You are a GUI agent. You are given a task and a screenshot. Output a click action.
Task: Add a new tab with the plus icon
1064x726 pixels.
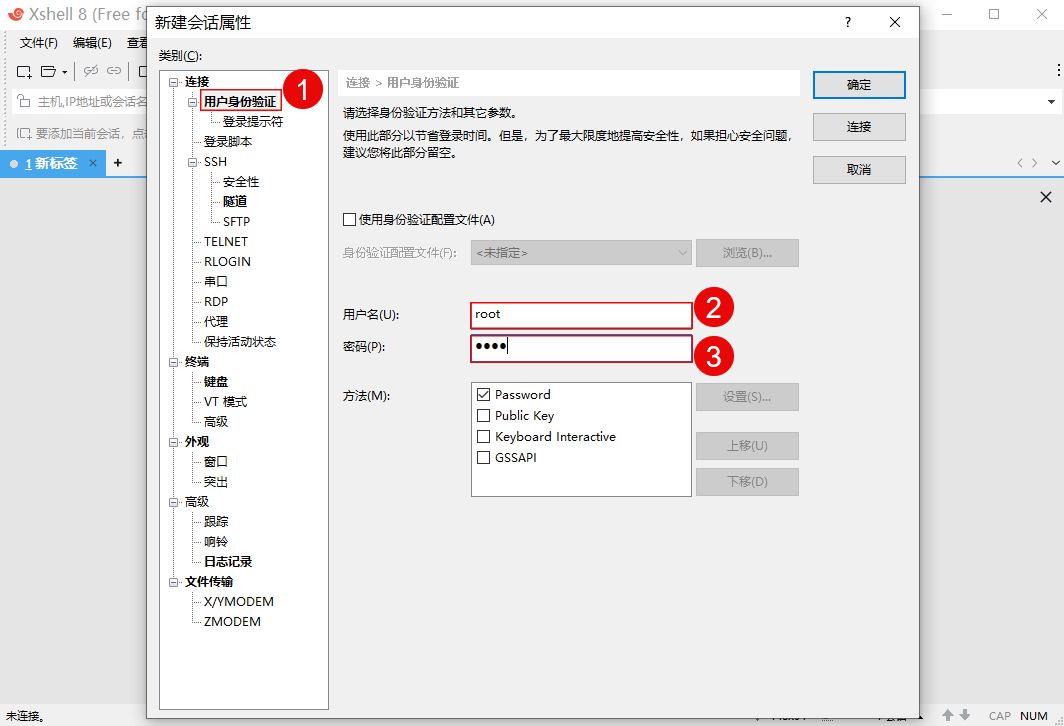point(117,163)
